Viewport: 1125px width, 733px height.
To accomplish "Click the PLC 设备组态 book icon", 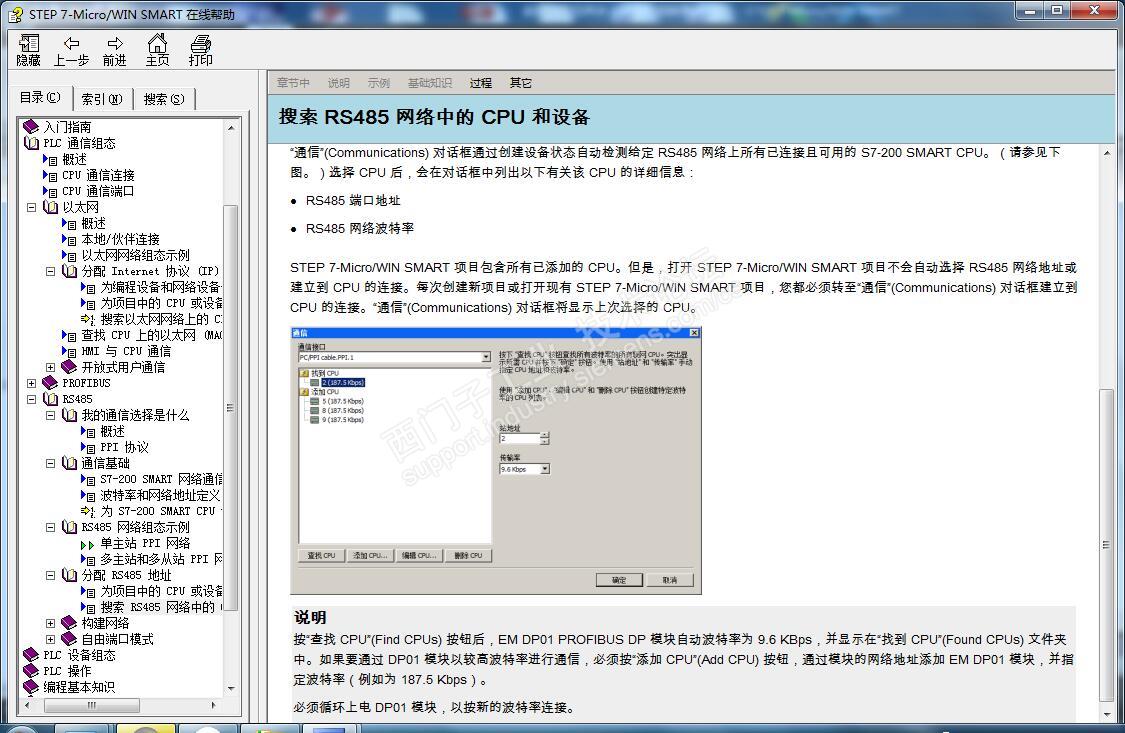I will click(31, 655).
